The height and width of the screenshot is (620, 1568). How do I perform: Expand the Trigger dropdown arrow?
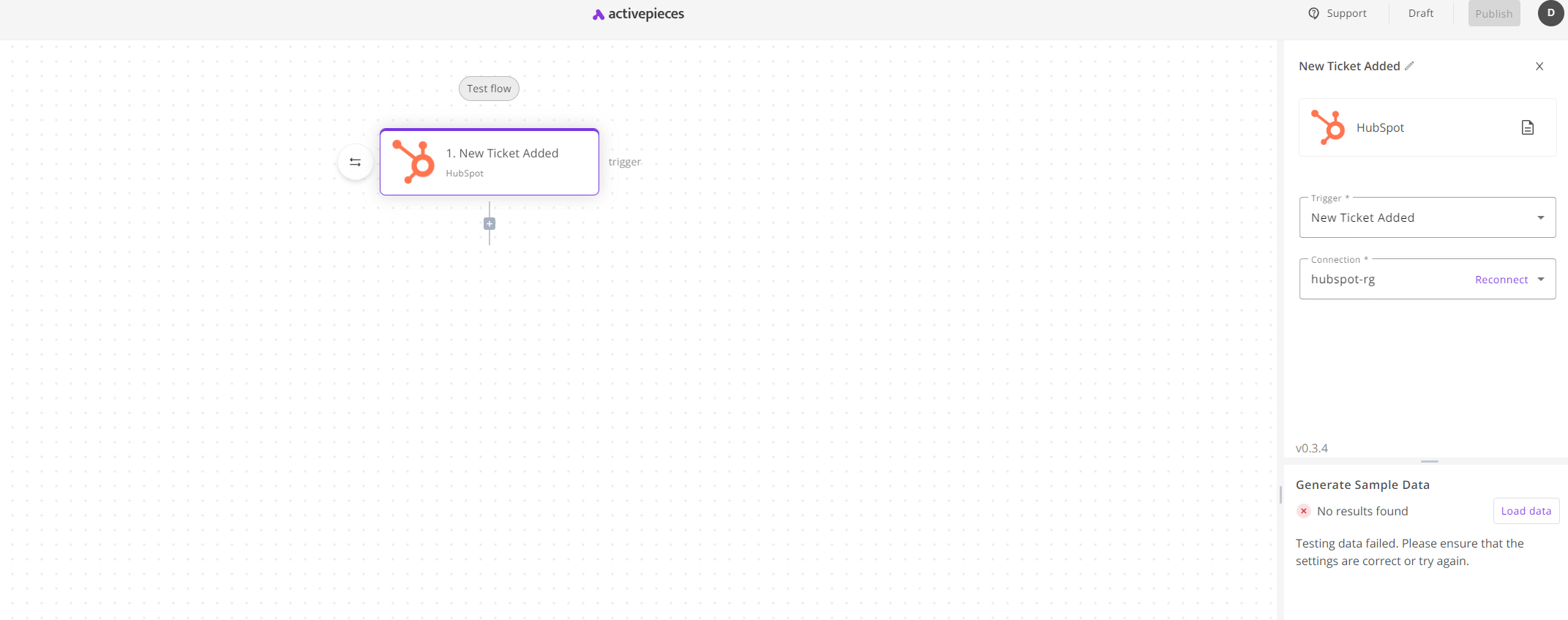click(x=1541, y=217)
